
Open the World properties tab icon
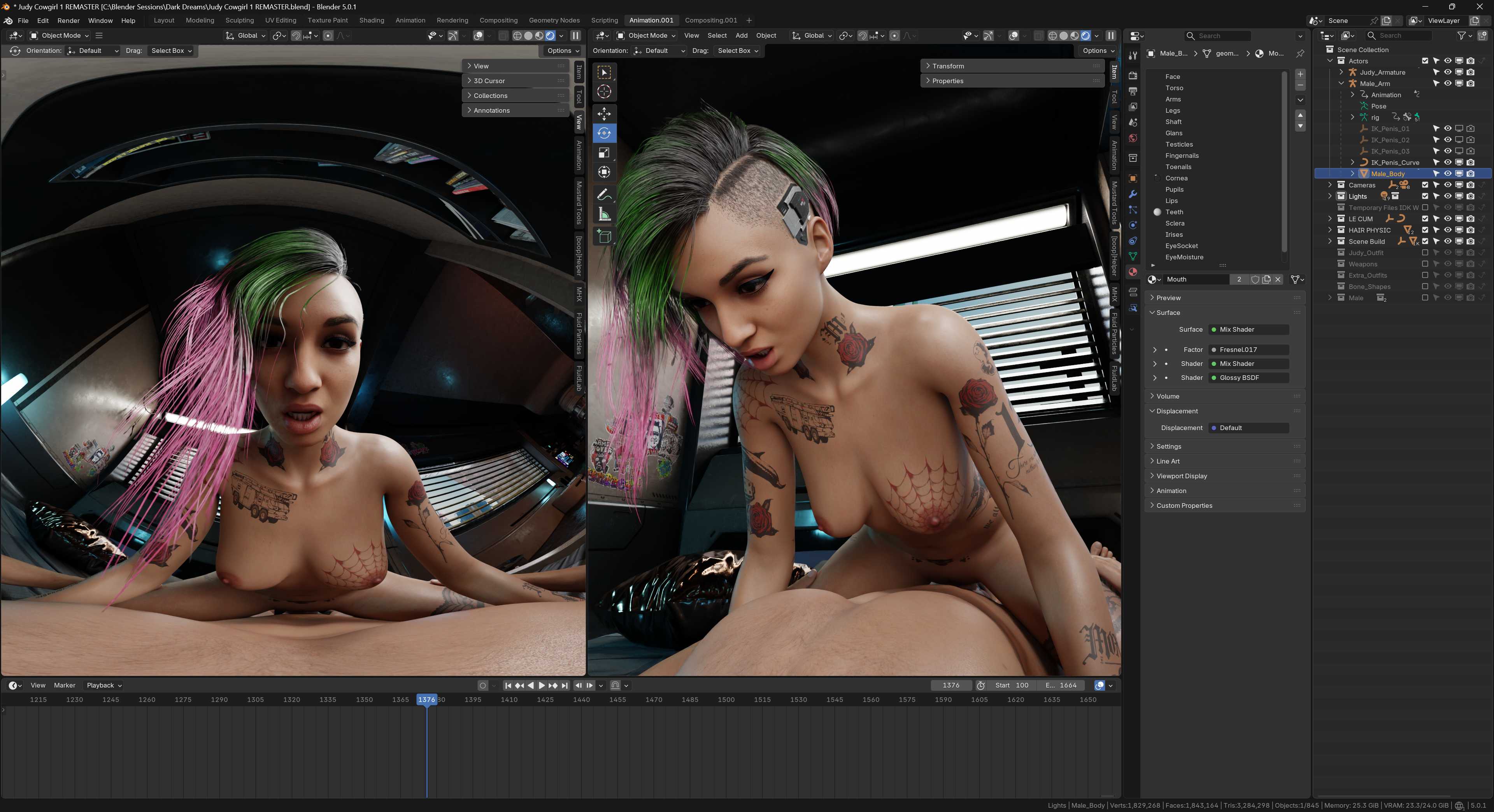[1133, 138]
